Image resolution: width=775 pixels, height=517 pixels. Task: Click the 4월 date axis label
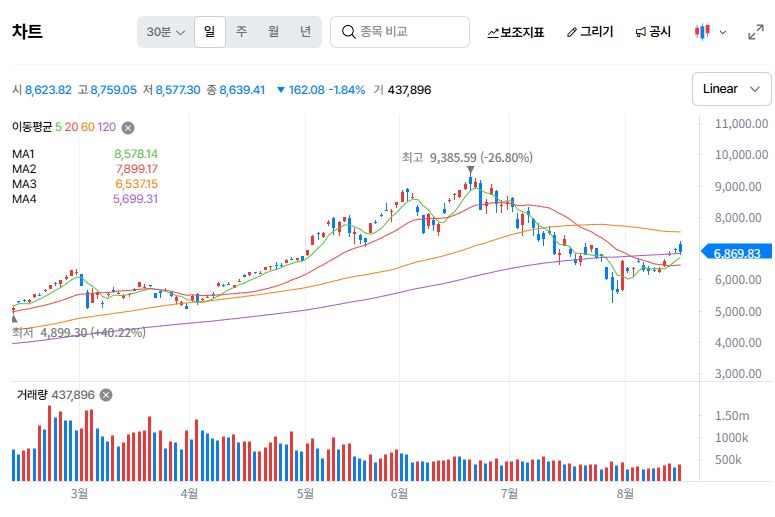pos(189,493)
